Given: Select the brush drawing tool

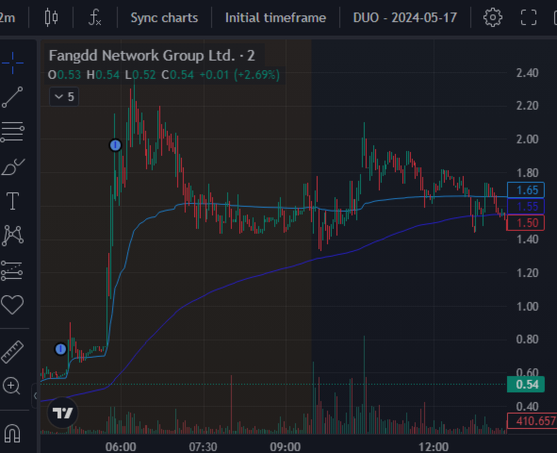Looking at the screenshot, I should coord(12,167).
